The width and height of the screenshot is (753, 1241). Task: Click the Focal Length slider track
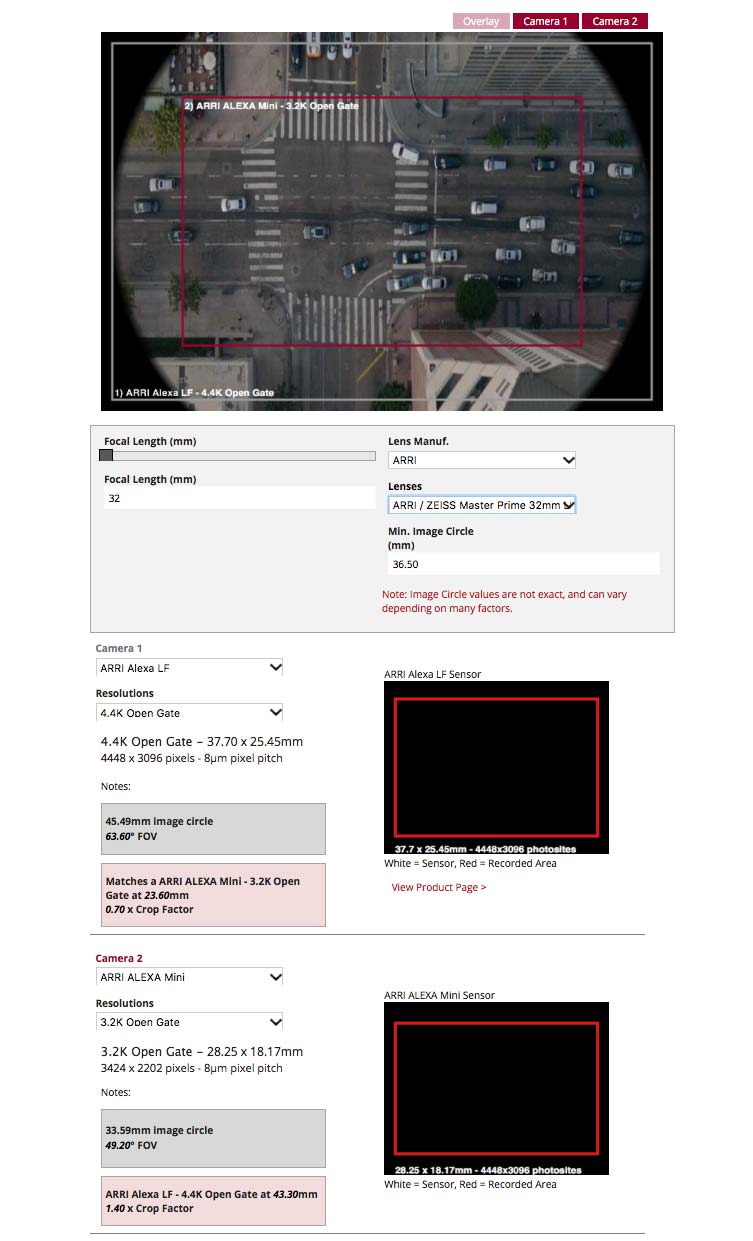[x=238, y=456]
